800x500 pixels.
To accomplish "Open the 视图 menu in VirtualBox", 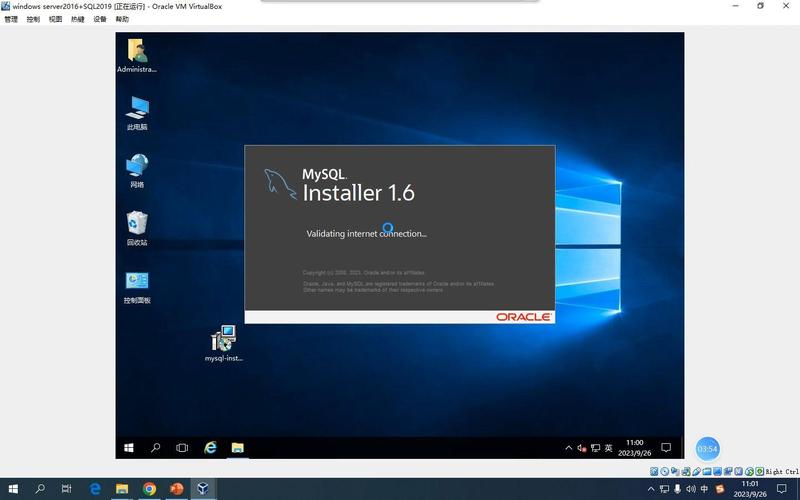I will 56,19.
